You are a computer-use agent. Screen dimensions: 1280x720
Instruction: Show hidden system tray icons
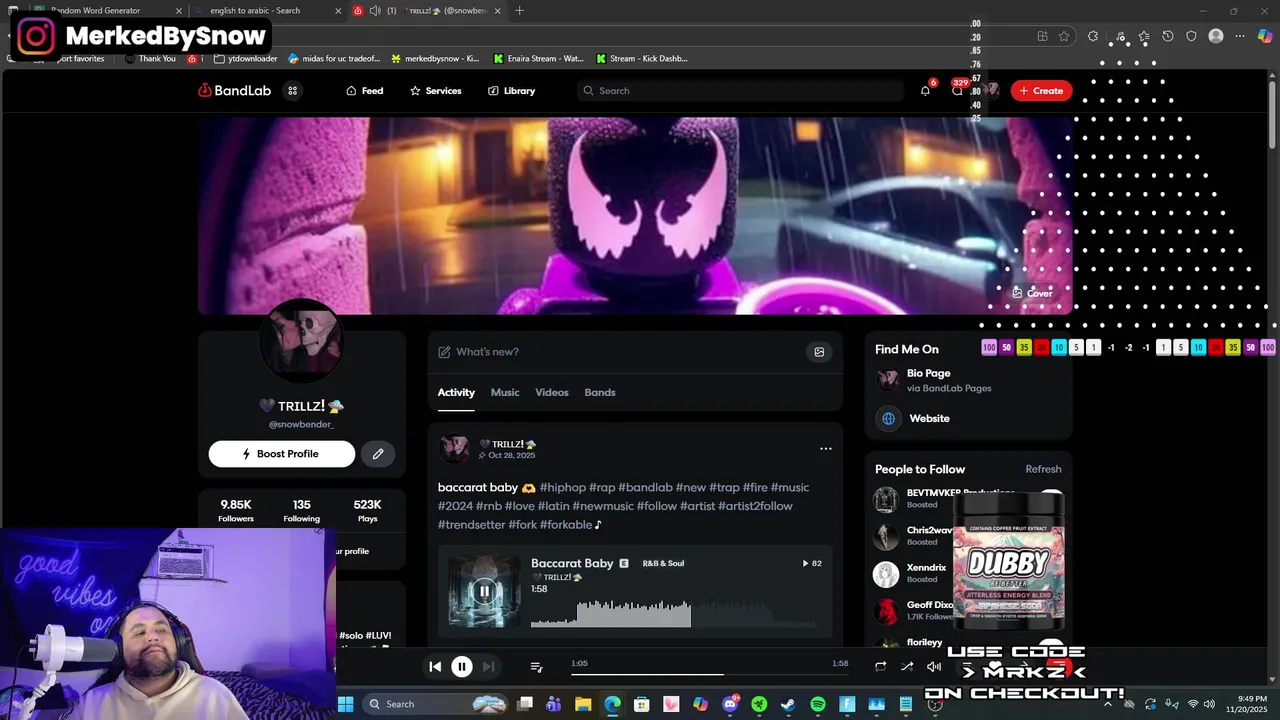tap(1107, 704)
